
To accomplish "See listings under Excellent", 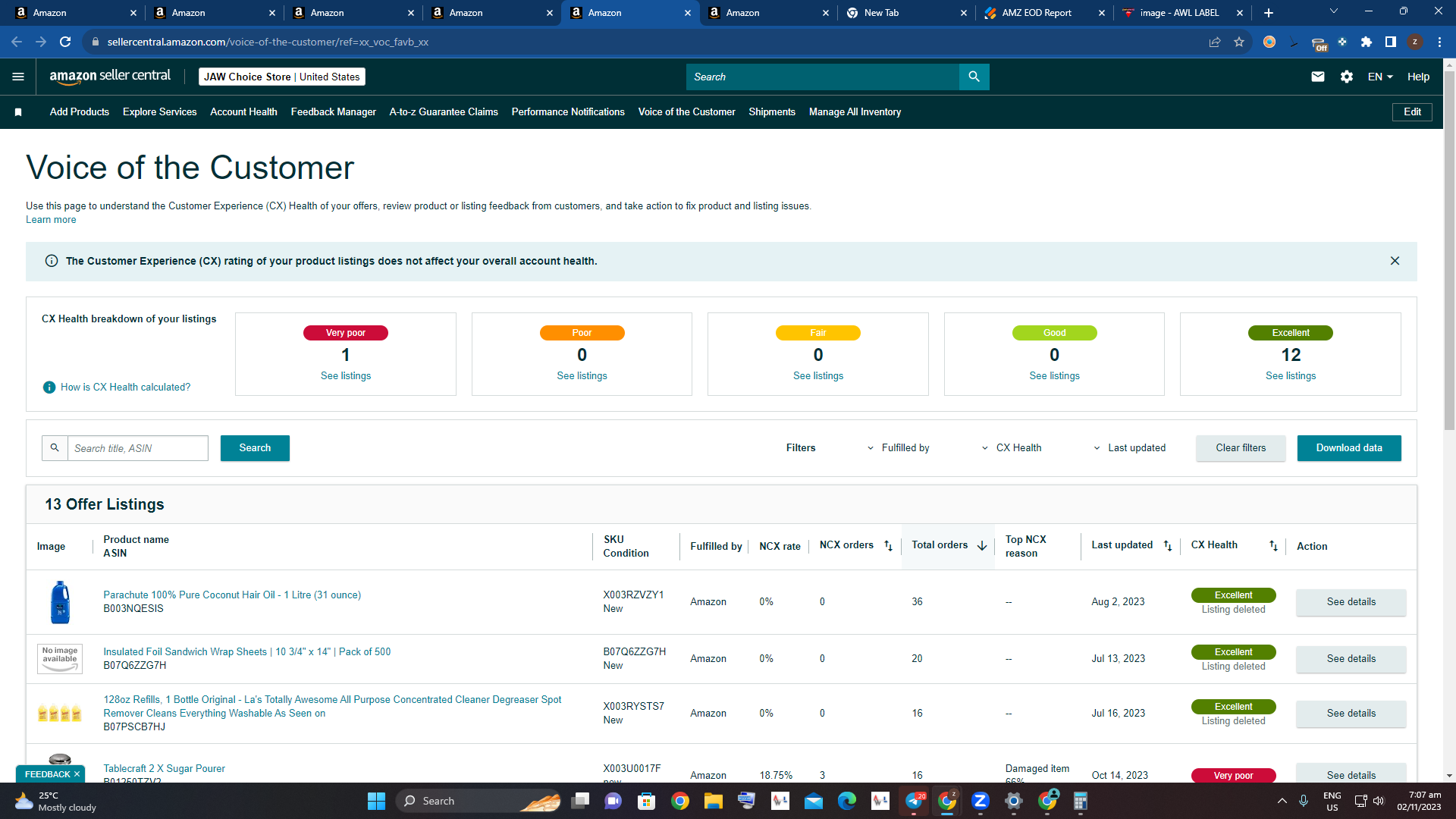I will (x=1291, y=376).
